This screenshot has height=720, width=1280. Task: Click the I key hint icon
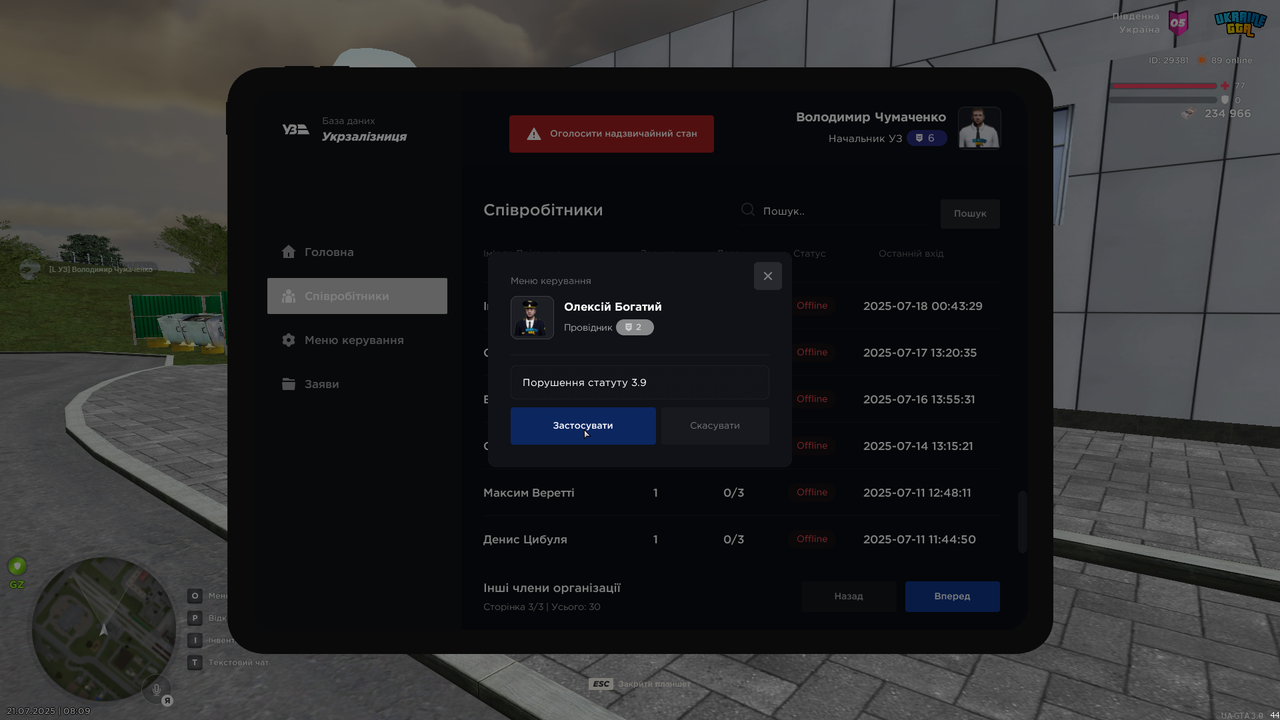[196, 640]
